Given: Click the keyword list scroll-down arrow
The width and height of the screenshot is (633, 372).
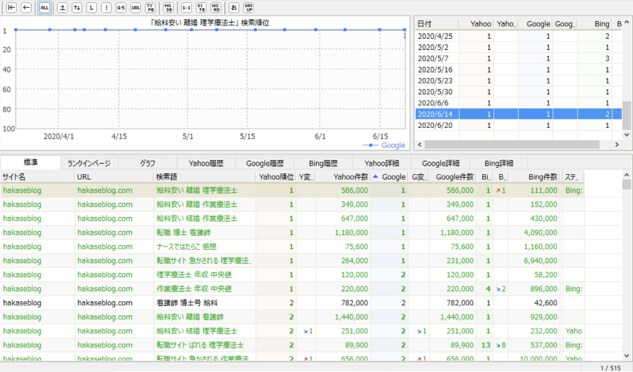Looking at the screenshot, I should tap(627, 355).
